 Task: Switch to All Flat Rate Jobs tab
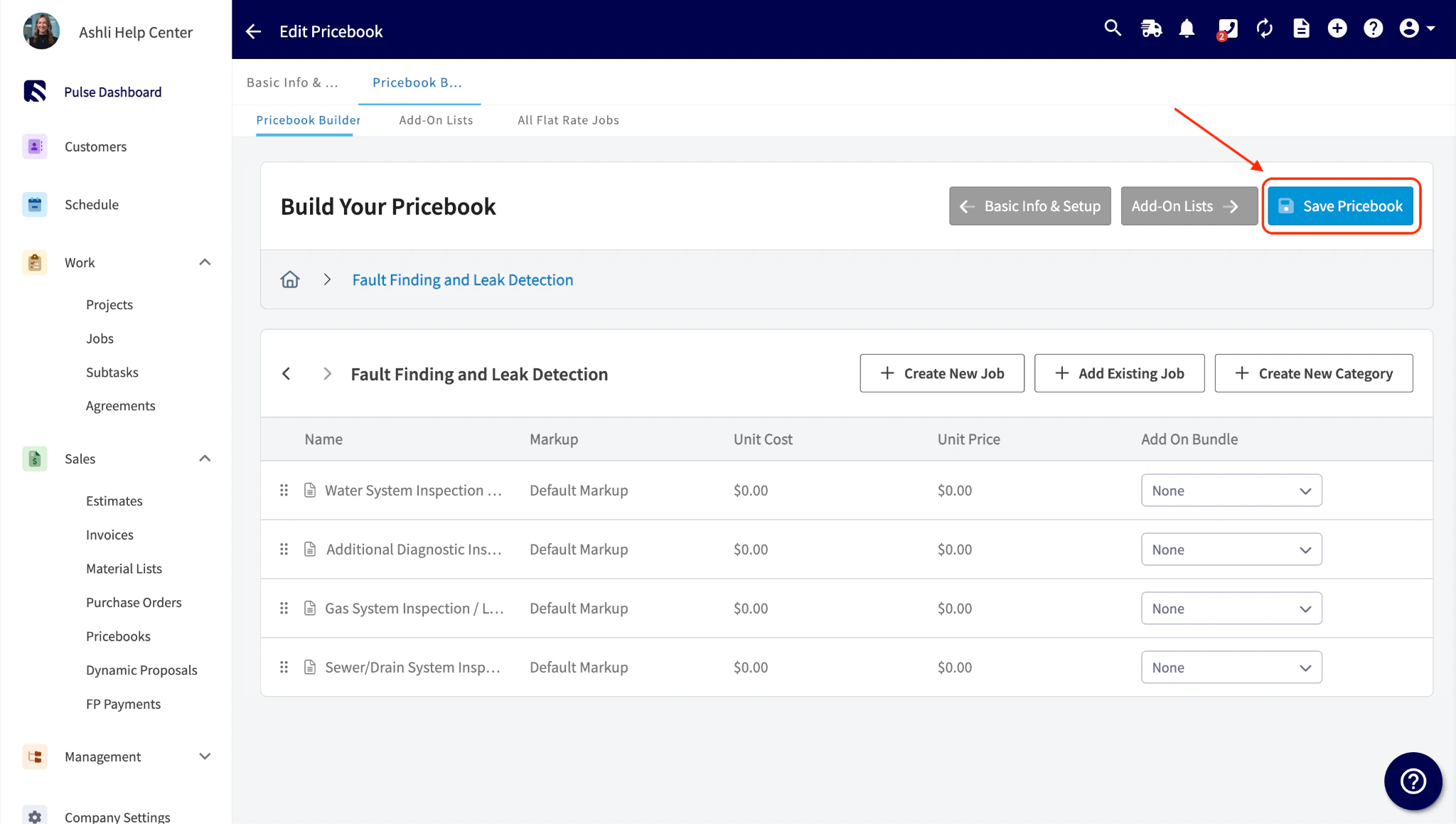(568, 120)
